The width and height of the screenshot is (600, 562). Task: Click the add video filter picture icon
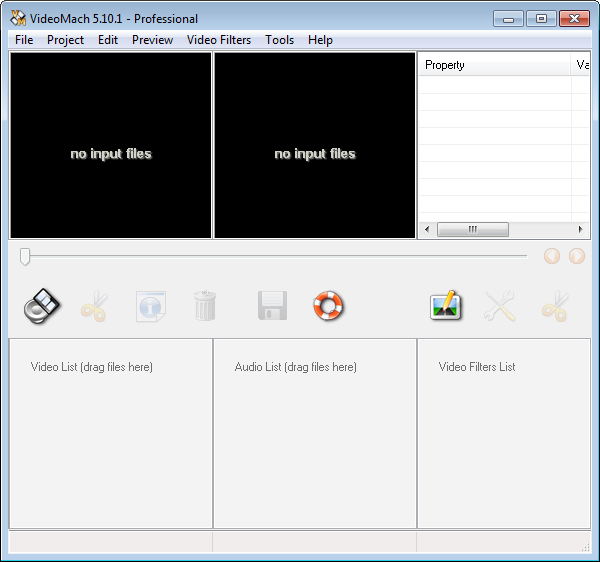pos(446,306)
